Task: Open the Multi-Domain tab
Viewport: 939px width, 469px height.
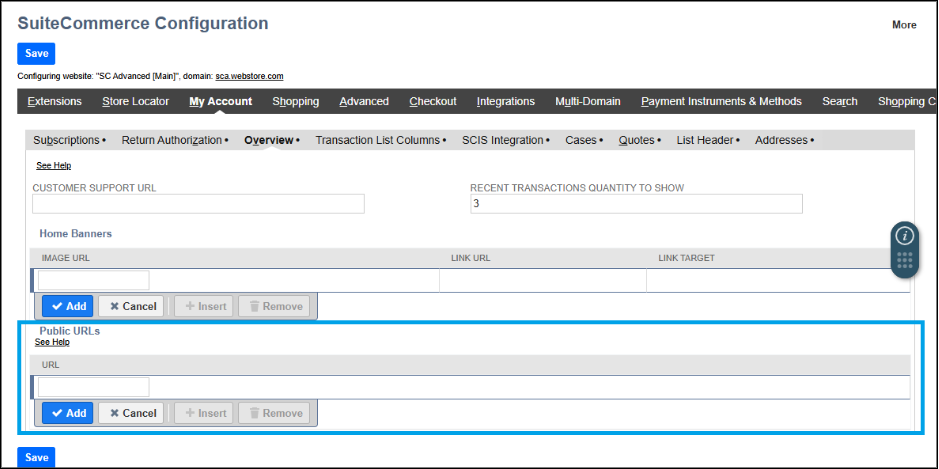Action: tap(587, 101)
